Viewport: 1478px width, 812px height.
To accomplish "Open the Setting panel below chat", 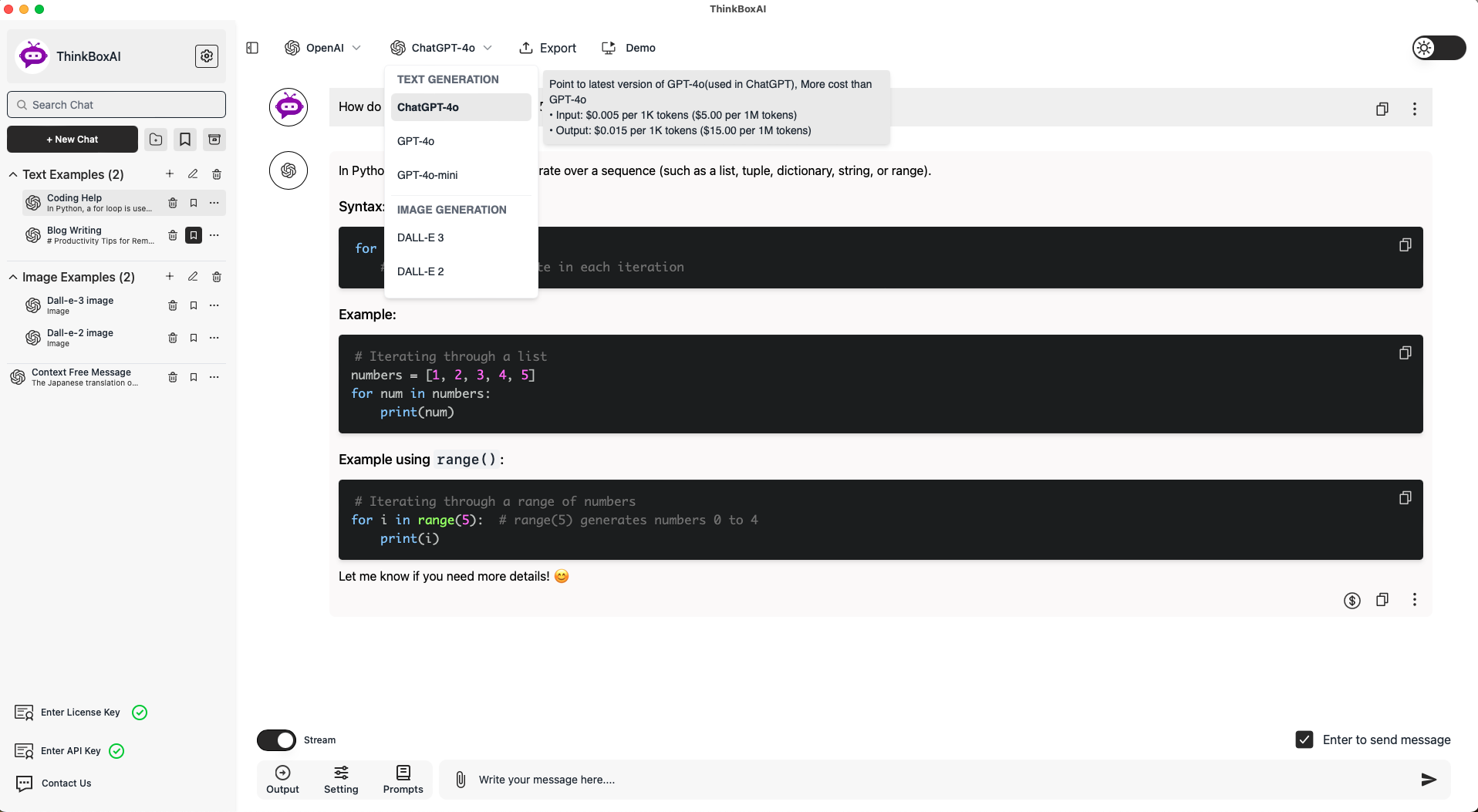I will click(341, 780).
